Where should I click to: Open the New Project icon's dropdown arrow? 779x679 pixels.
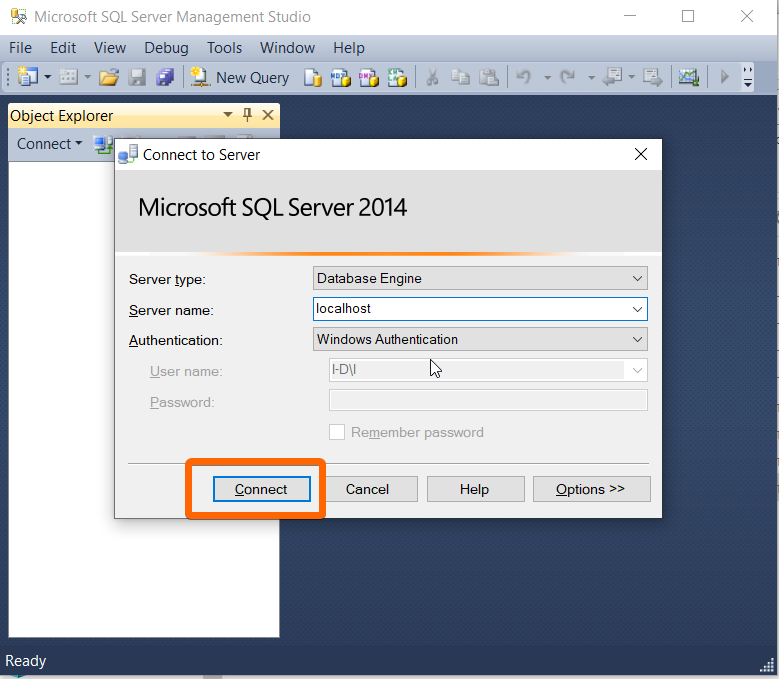48,77
